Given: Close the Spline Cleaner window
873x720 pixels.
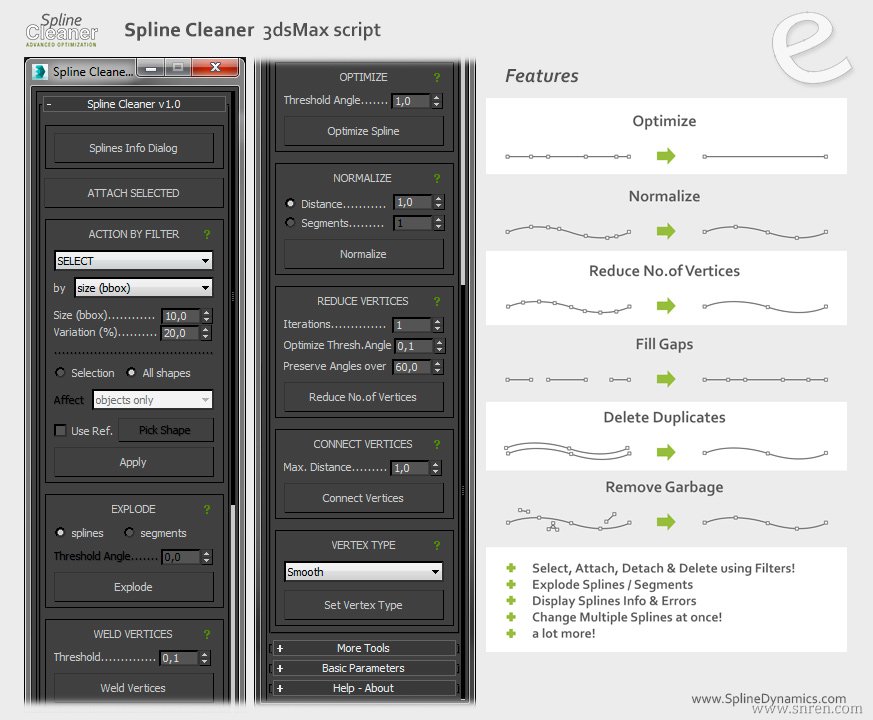Looking at the screenshot, I should coord(215,67).
